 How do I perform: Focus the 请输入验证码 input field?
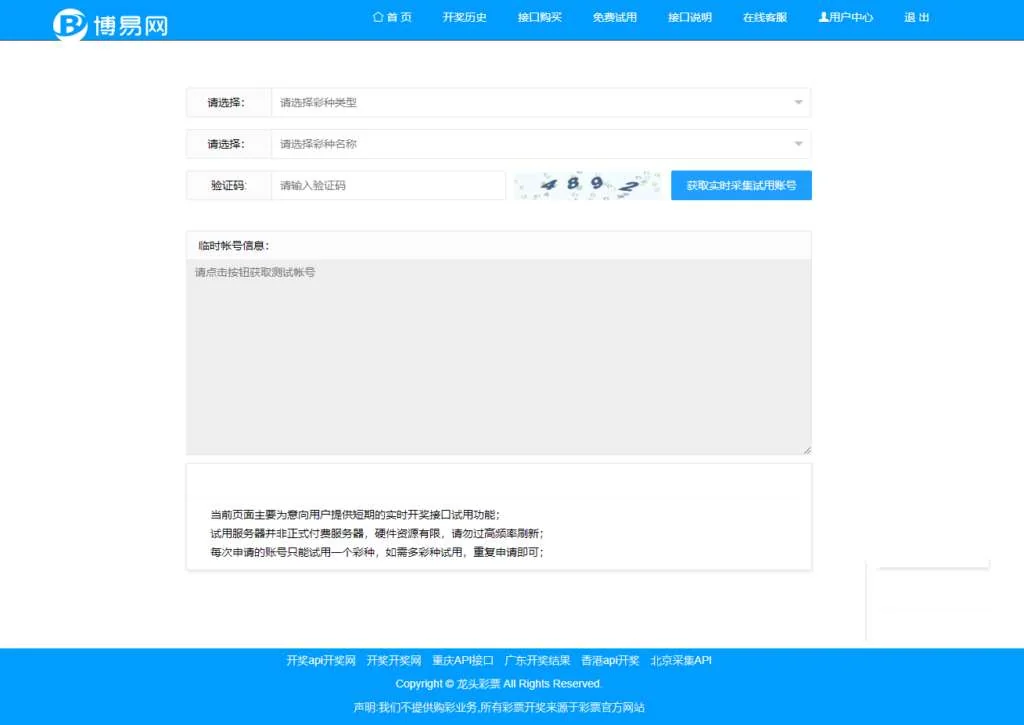(388, 185)
